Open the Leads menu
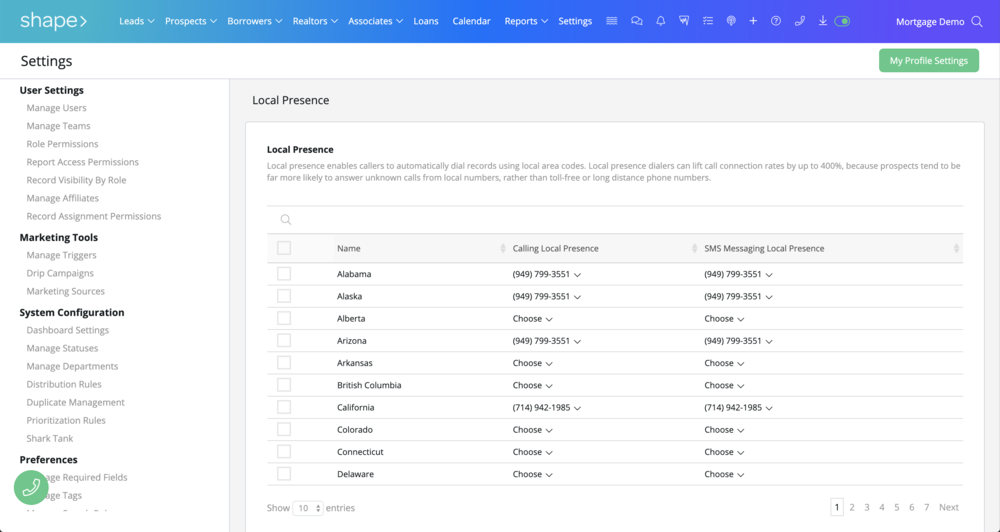The width and height of the screenshot is (1000, 532). [x=136, y=21]
